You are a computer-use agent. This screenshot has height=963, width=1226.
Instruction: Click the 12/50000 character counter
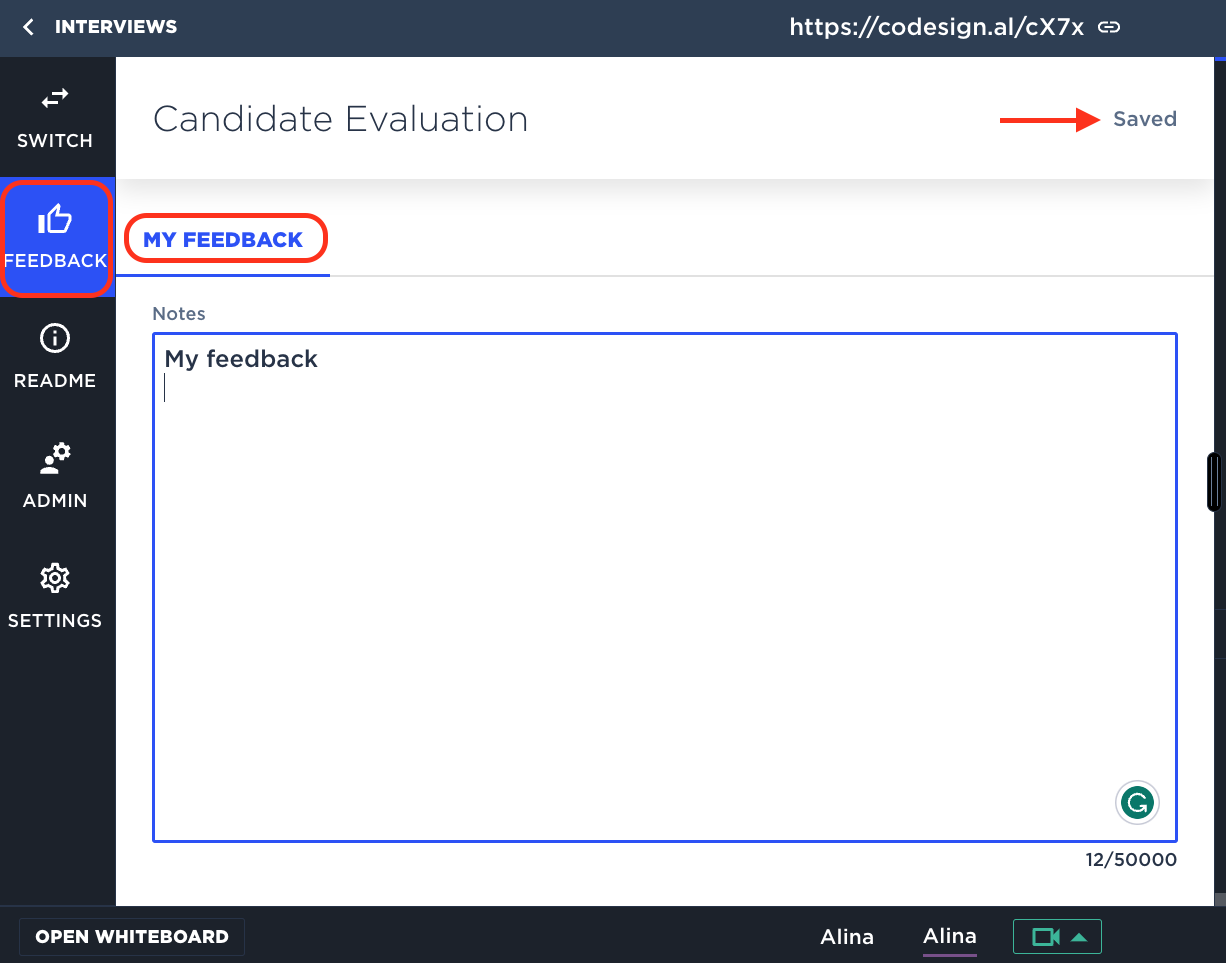(1131, 860)
